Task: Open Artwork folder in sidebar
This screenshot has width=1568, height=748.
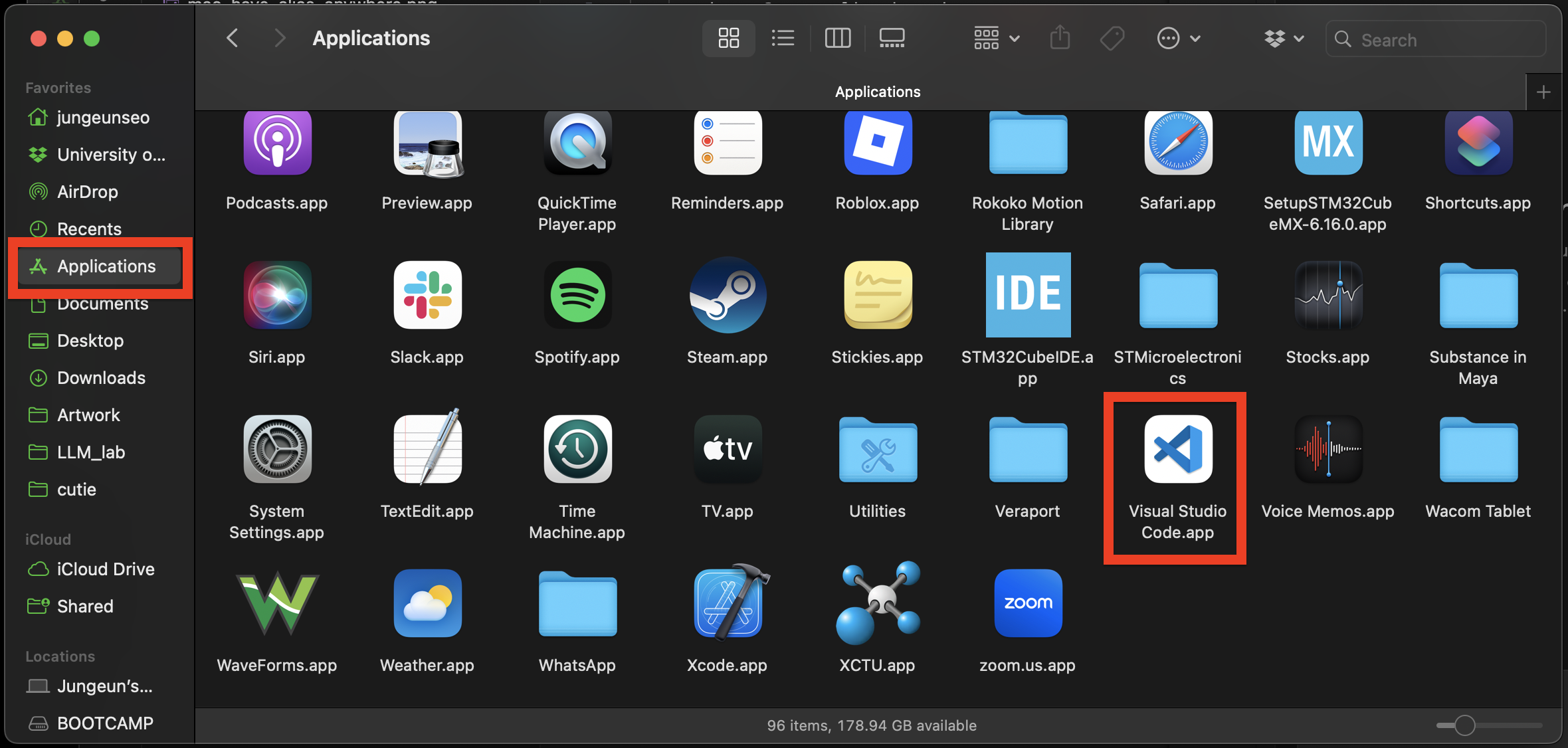Action: click(x=100, y=415)
